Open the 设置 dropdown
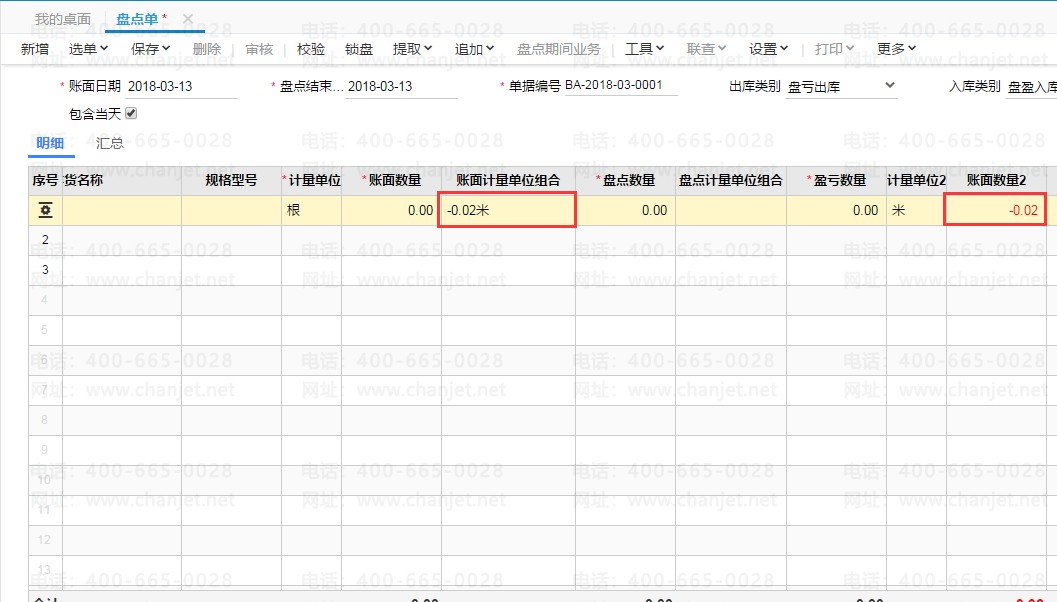Screen dimensions: 1057x602 768,49
